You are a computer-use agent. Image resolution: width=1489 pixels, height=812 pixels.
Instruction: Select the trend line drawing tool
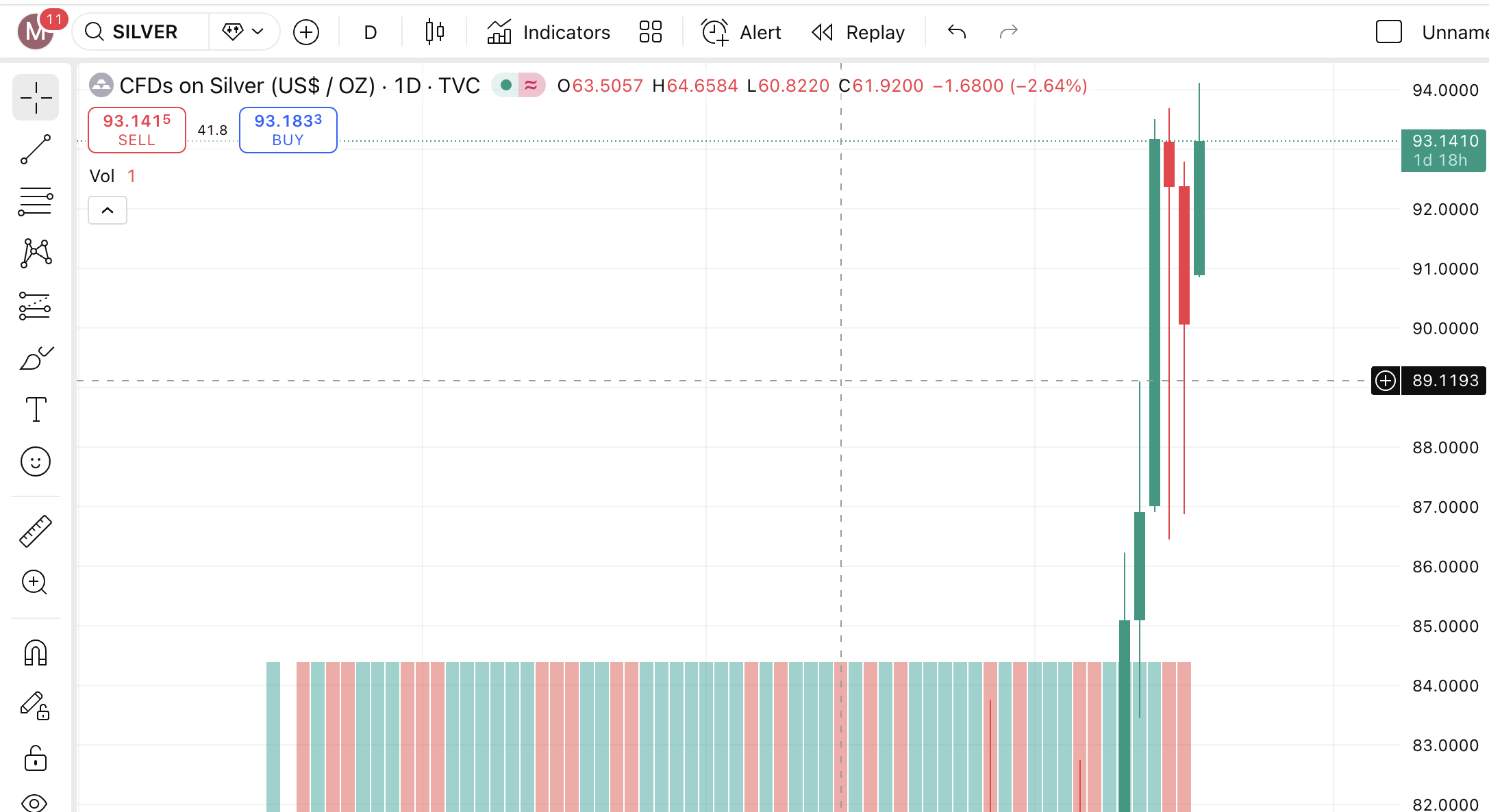click(36, 150)
